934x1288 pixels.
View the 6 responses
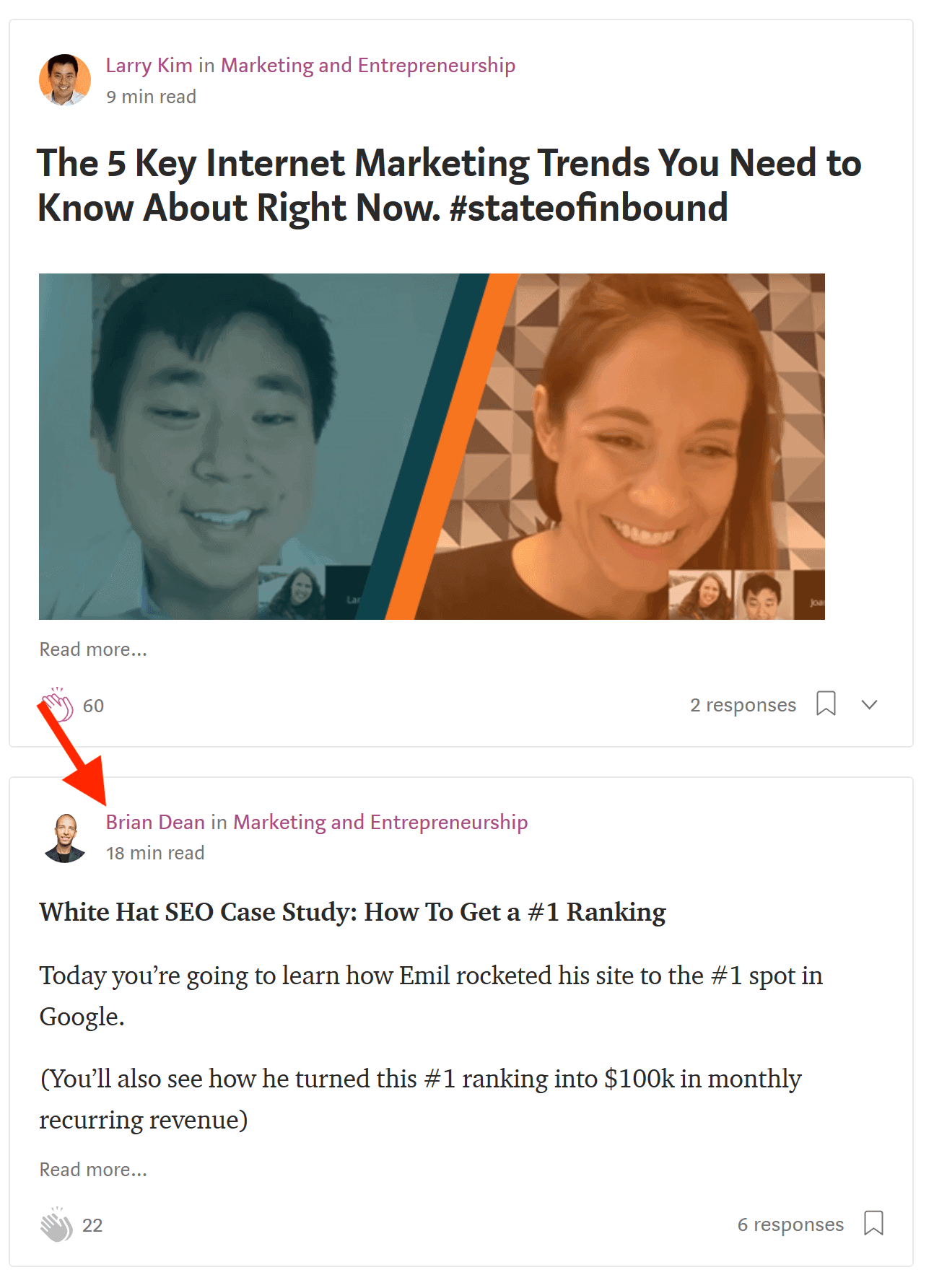790,1225
